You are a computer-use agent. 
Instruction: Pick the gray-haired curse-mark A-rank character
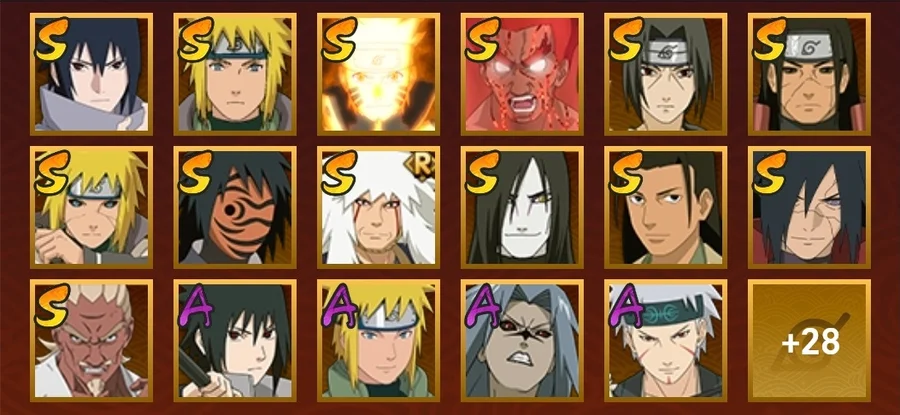tap(522, 340)
